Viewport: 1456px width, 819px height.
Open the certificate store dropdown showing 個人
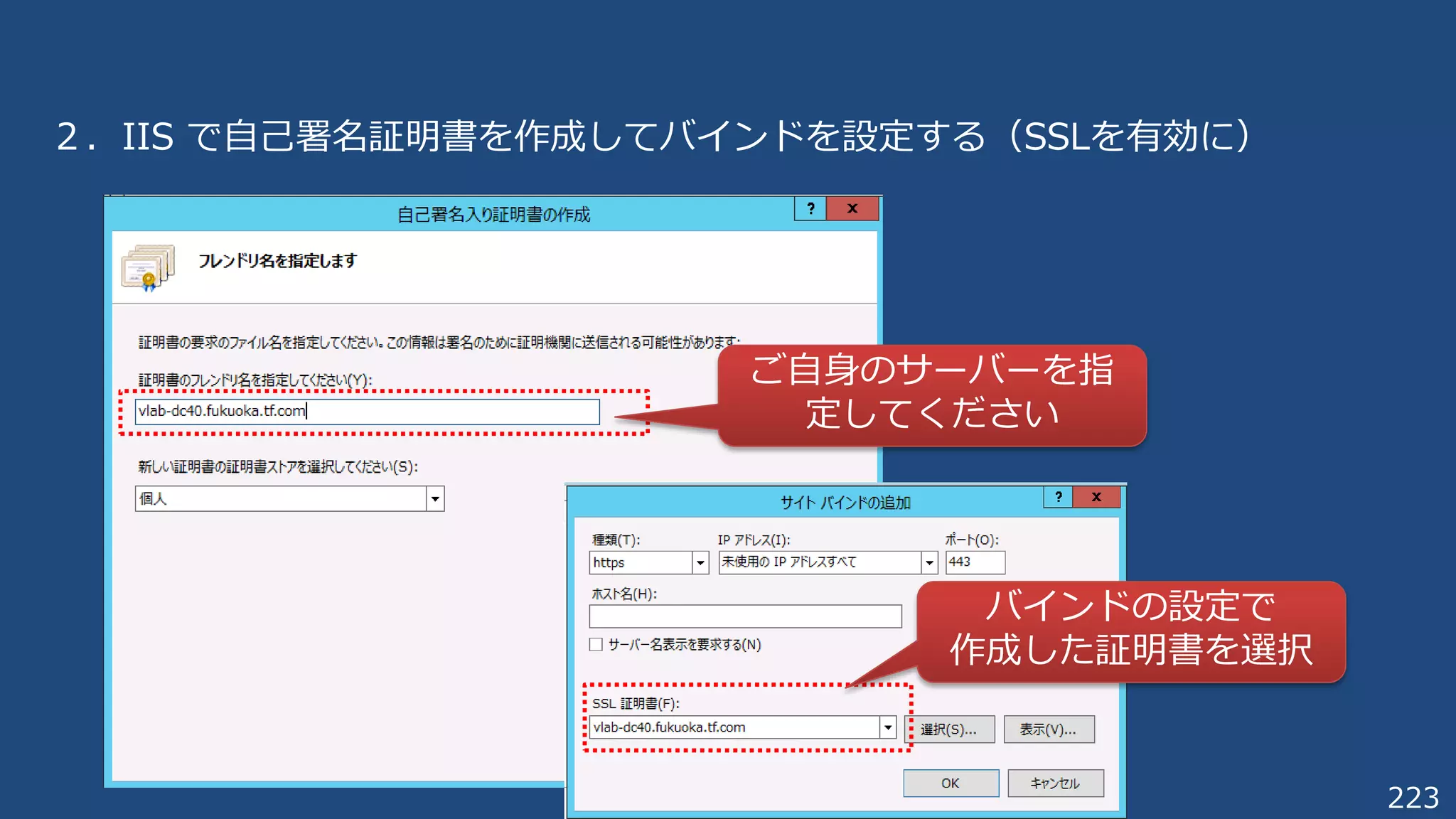pos(435,499)
